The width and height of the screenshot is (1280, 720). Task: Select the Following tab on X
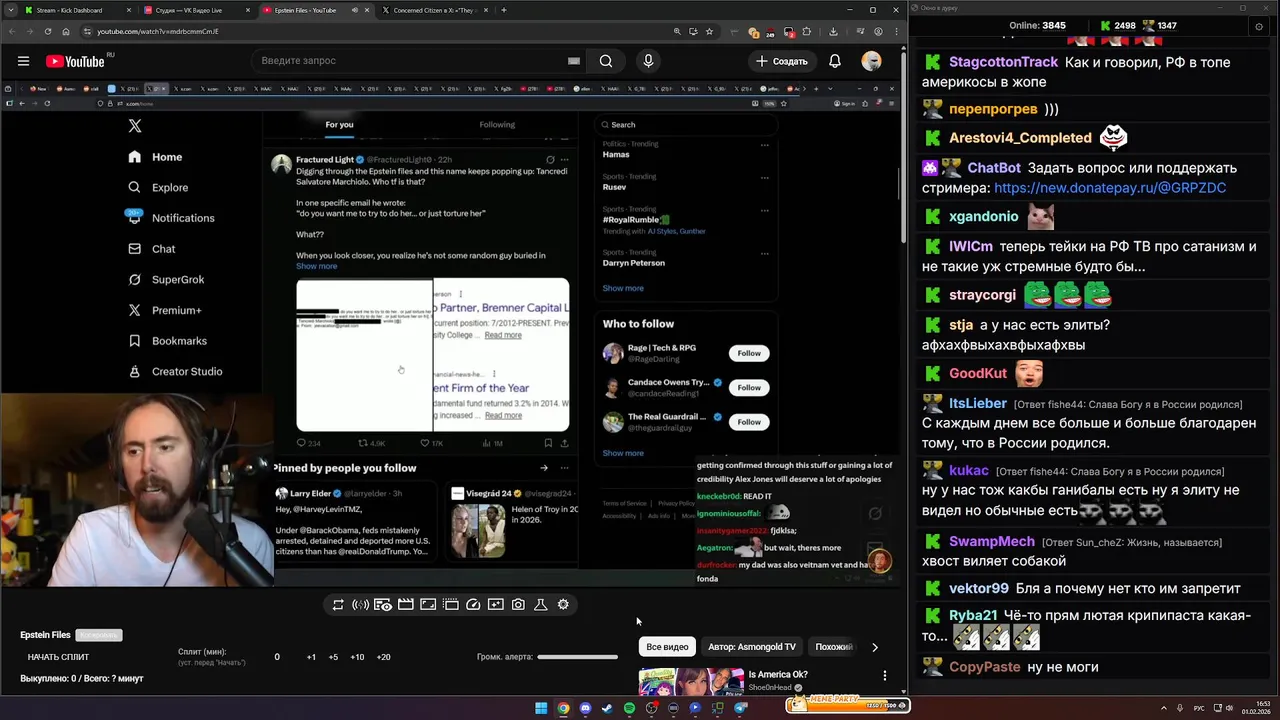pos(497,125)
